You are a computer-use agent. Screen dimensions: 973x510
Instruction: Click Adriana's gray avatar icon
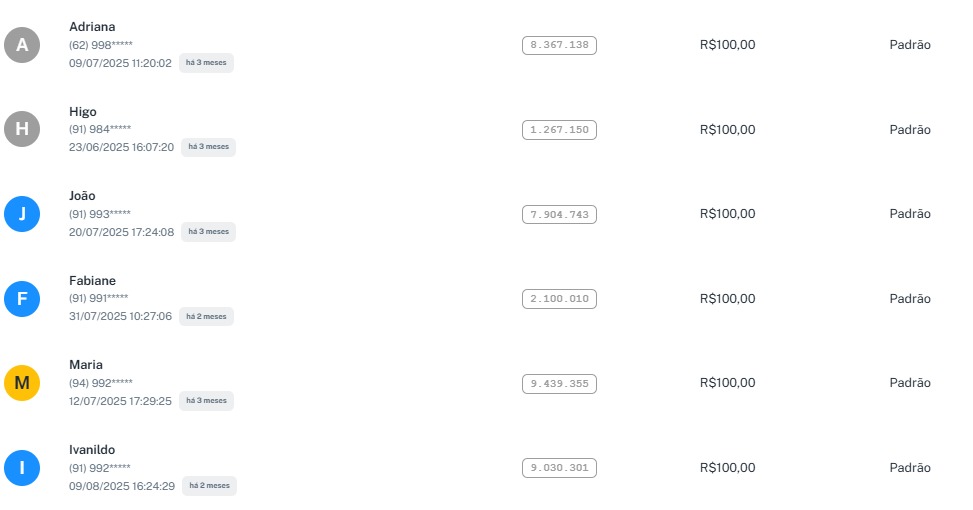tap(22, 45)
